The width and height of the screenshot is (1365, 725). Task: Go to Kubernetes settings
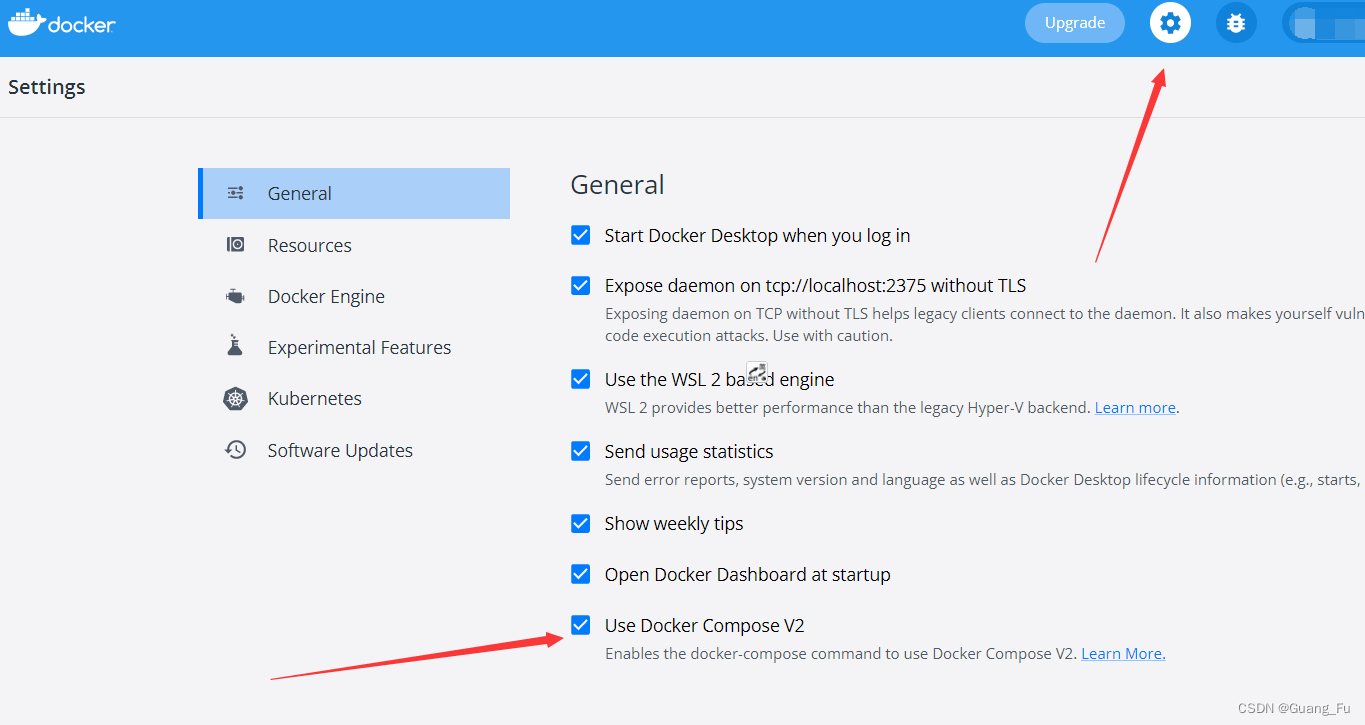coord(354,398)
